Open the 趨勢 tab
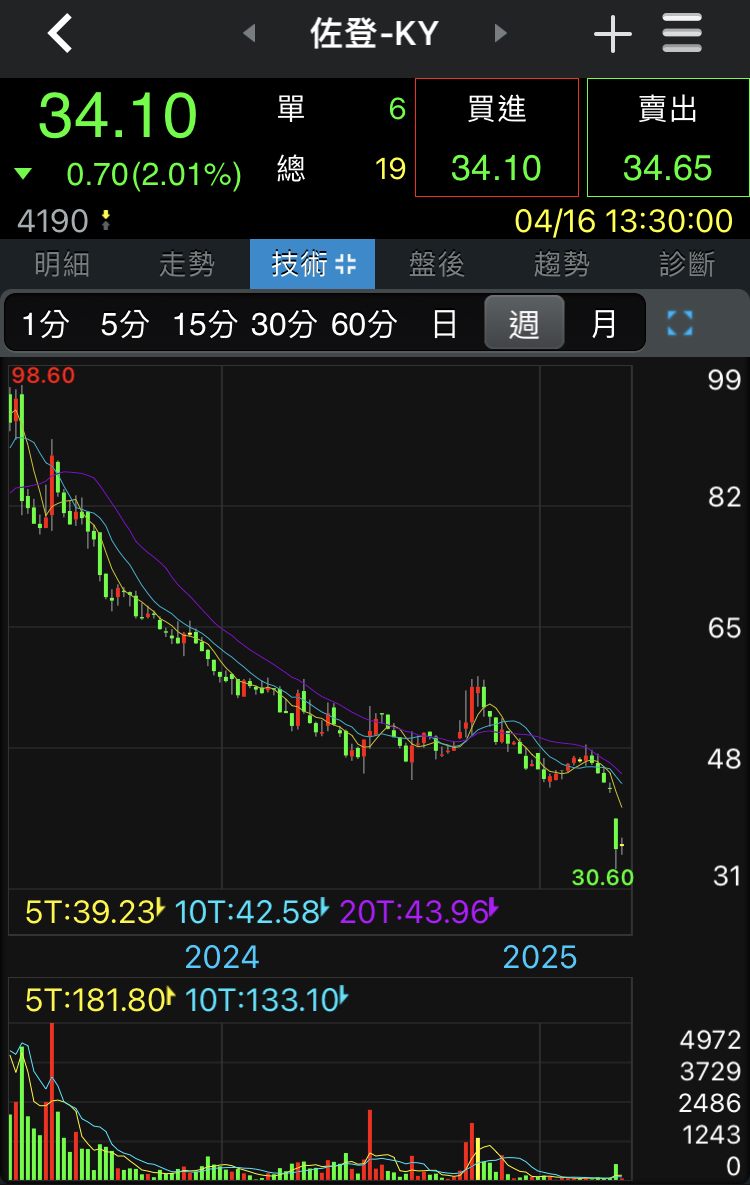This screenshot has height=1185, width=750. [561, 265]
